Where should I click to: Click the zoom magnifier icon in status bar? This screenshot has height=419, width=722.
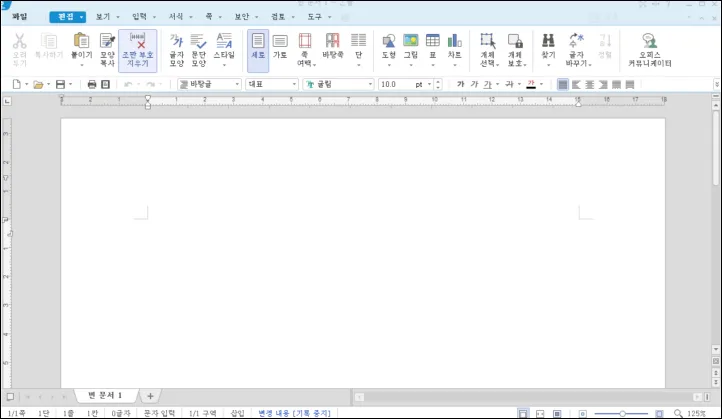pyautogui.click(x=678, y=413)
